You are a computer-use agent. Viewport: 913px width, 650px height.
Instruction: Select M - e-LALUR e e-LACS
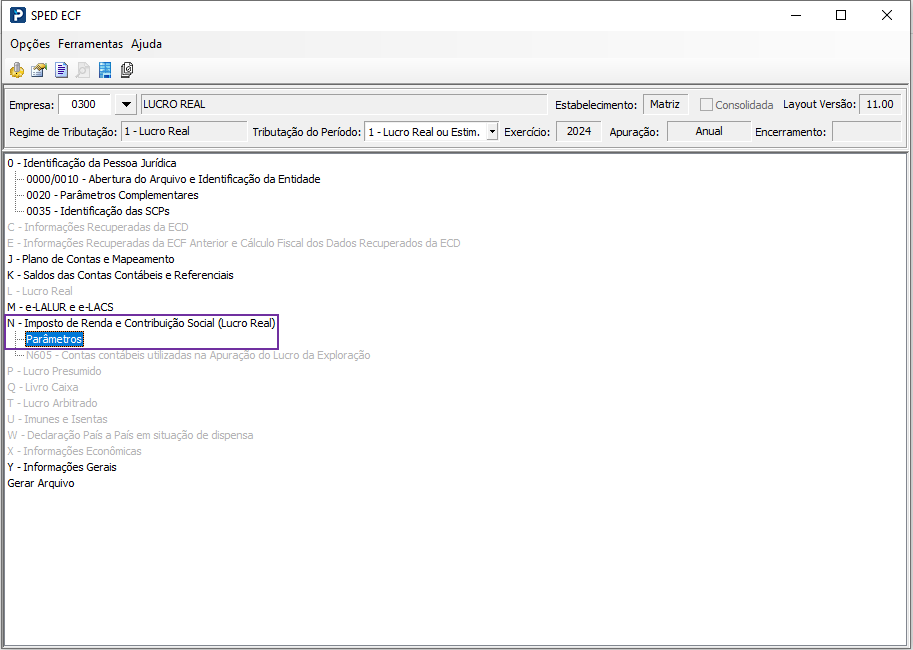(61, 307)
